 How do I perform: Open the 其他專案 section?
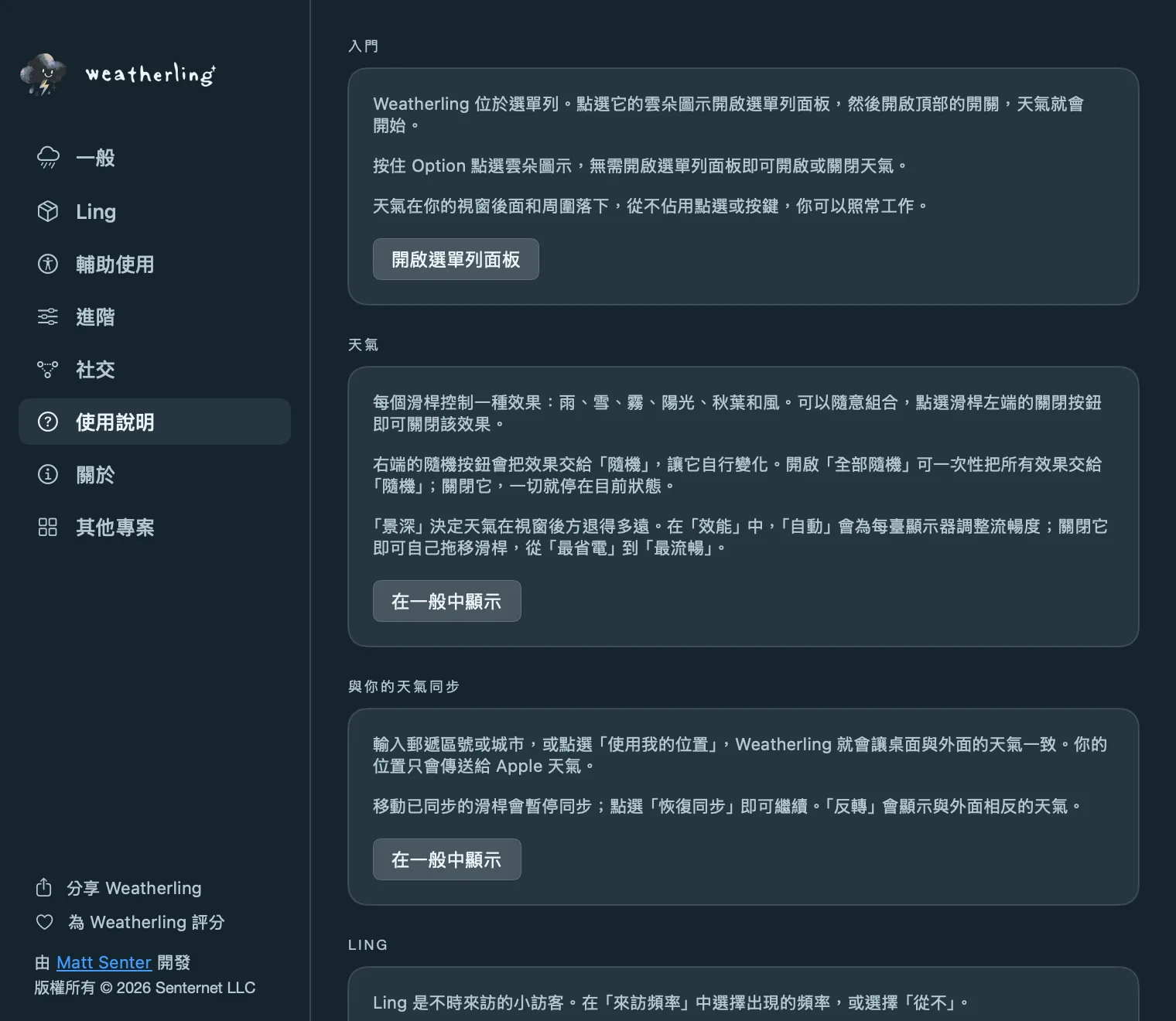(x=155, y=527)
